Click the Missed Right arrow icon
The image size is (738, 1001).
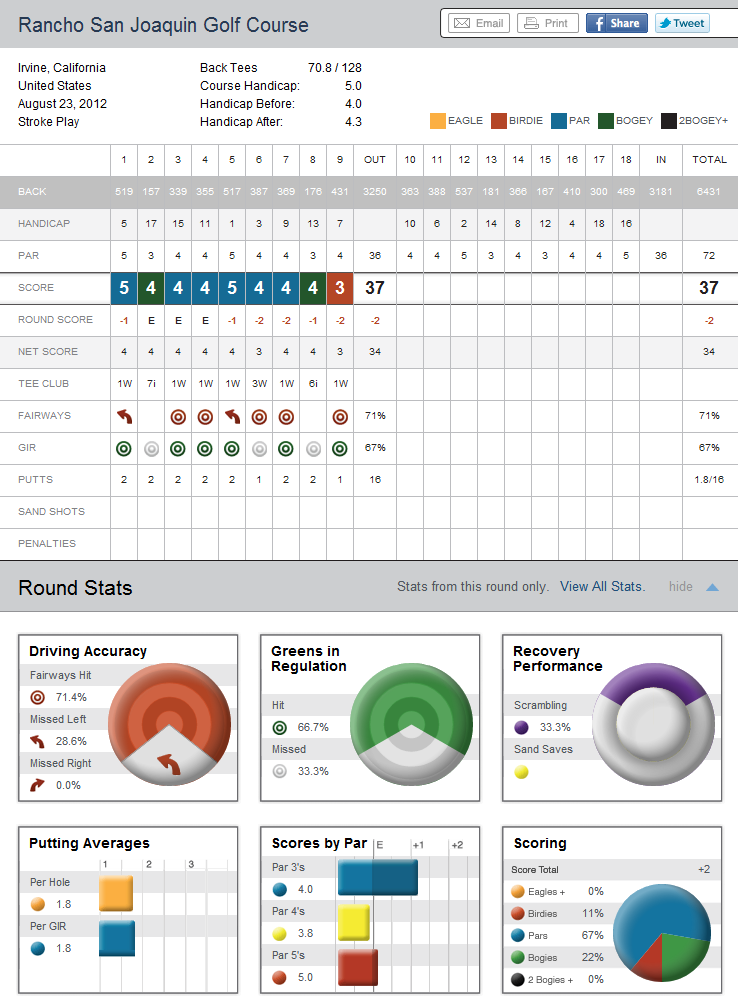tap(38, 786)
